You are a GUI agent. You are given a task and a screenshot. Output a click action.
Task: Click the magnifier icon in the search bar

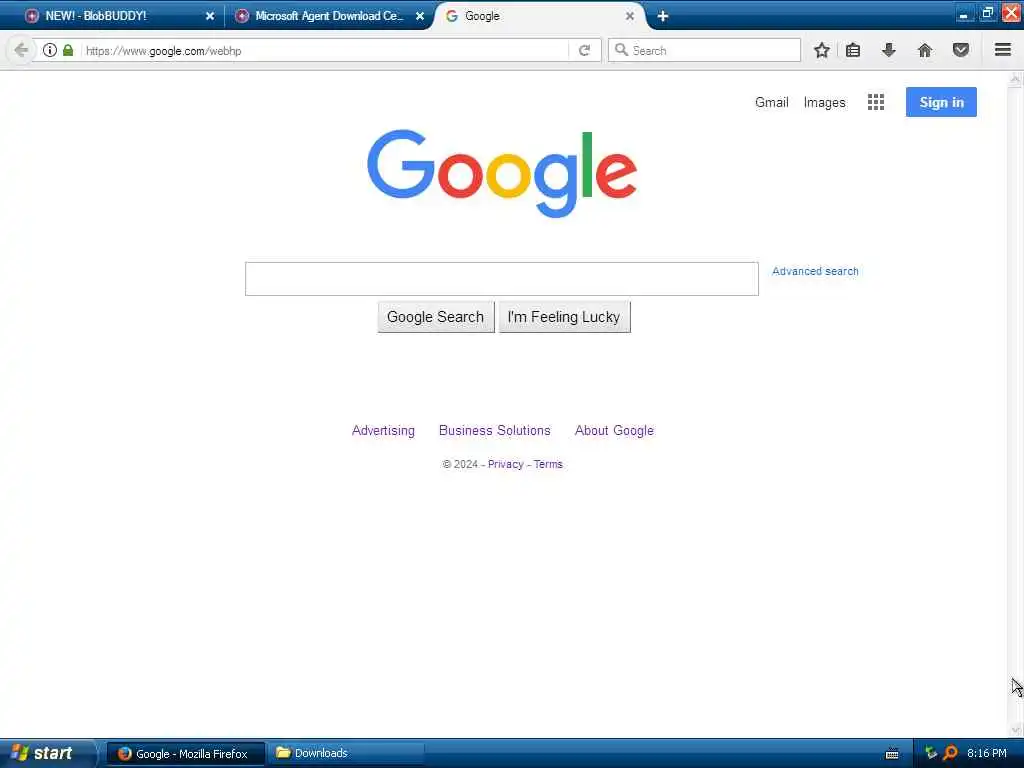(621, 50)
